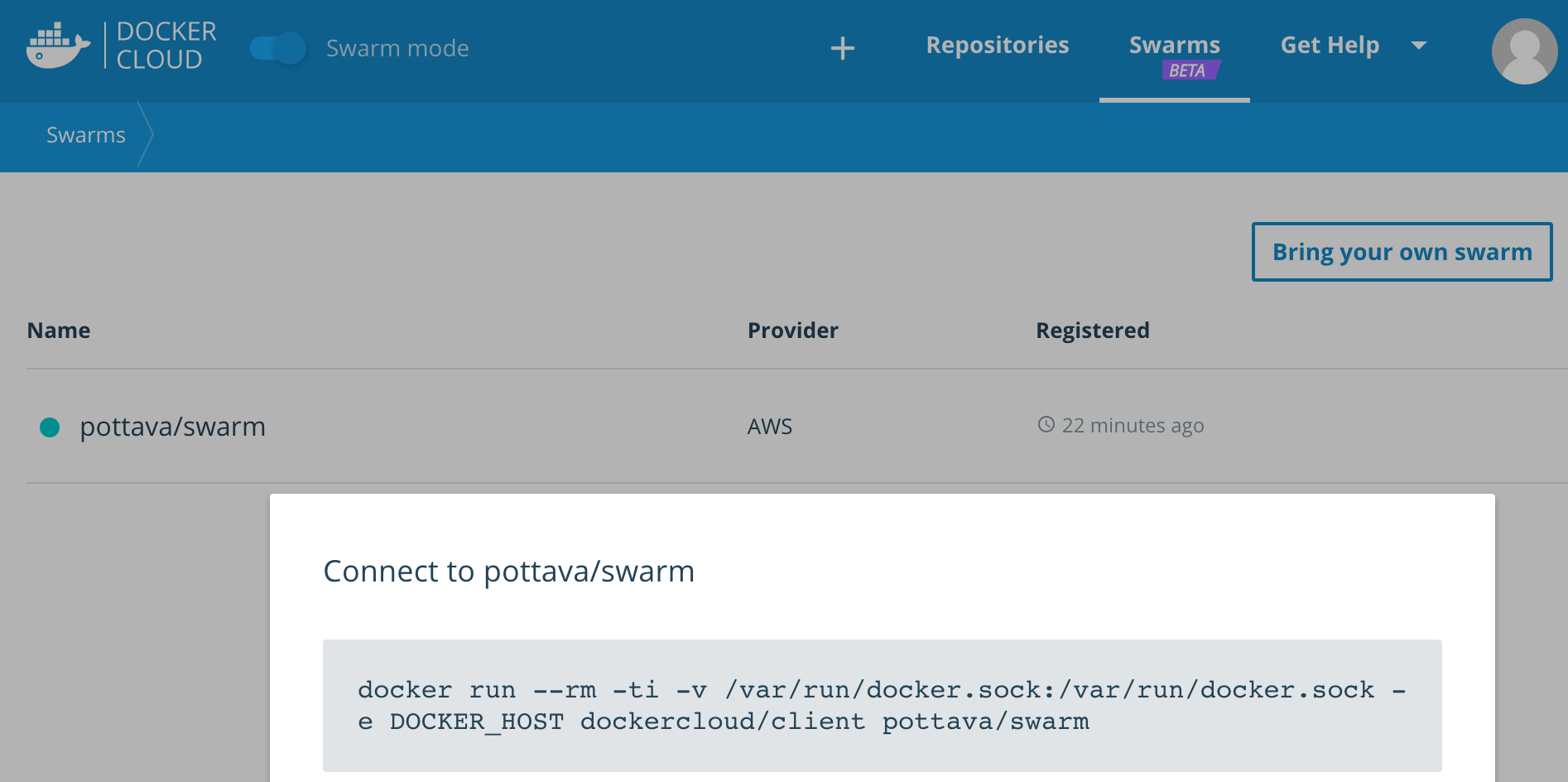Open the pottava/swarm swarm entry
Image resolution: width=1568 pixels, height=782 pixels.
click(172, 427)
